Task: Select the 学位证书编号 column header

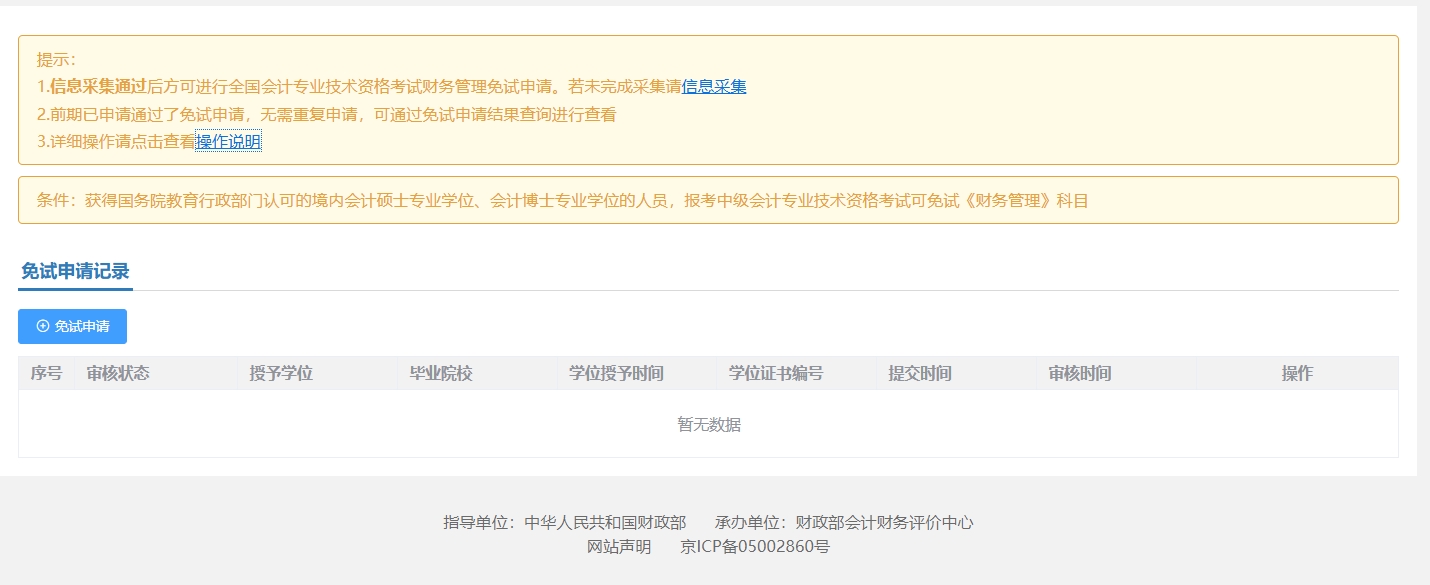Action: [x=776, y=373]
